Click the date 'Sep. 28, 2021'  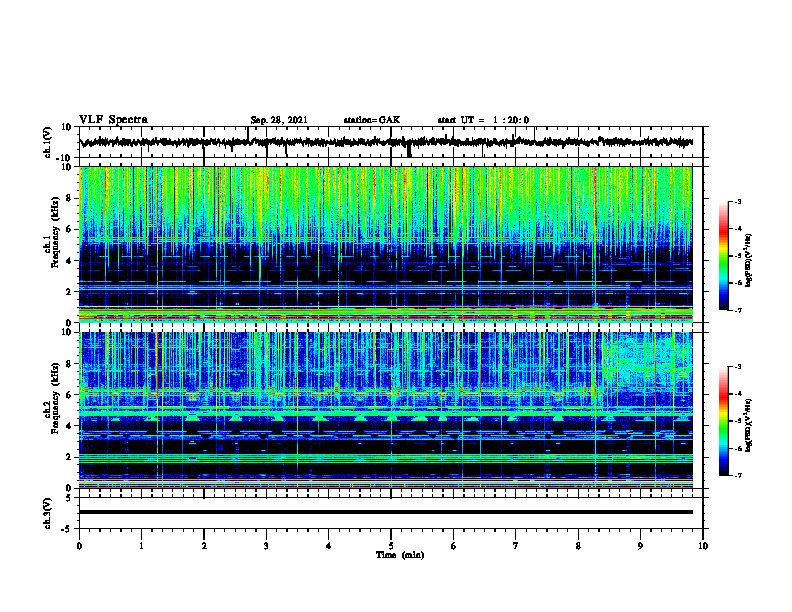click(x=279, y=120)
